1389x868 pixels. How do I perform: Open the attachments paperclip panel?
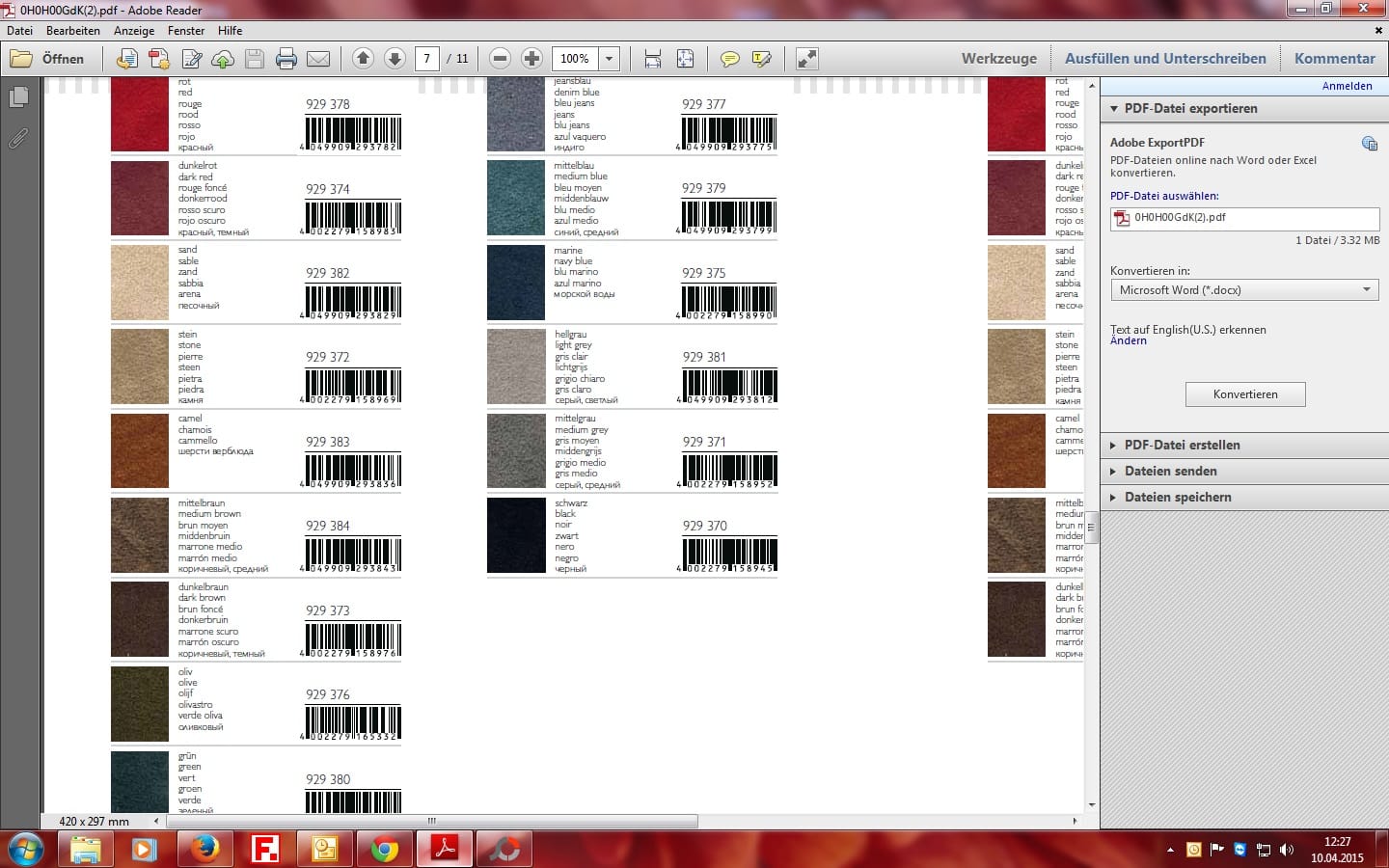[18, 138]
